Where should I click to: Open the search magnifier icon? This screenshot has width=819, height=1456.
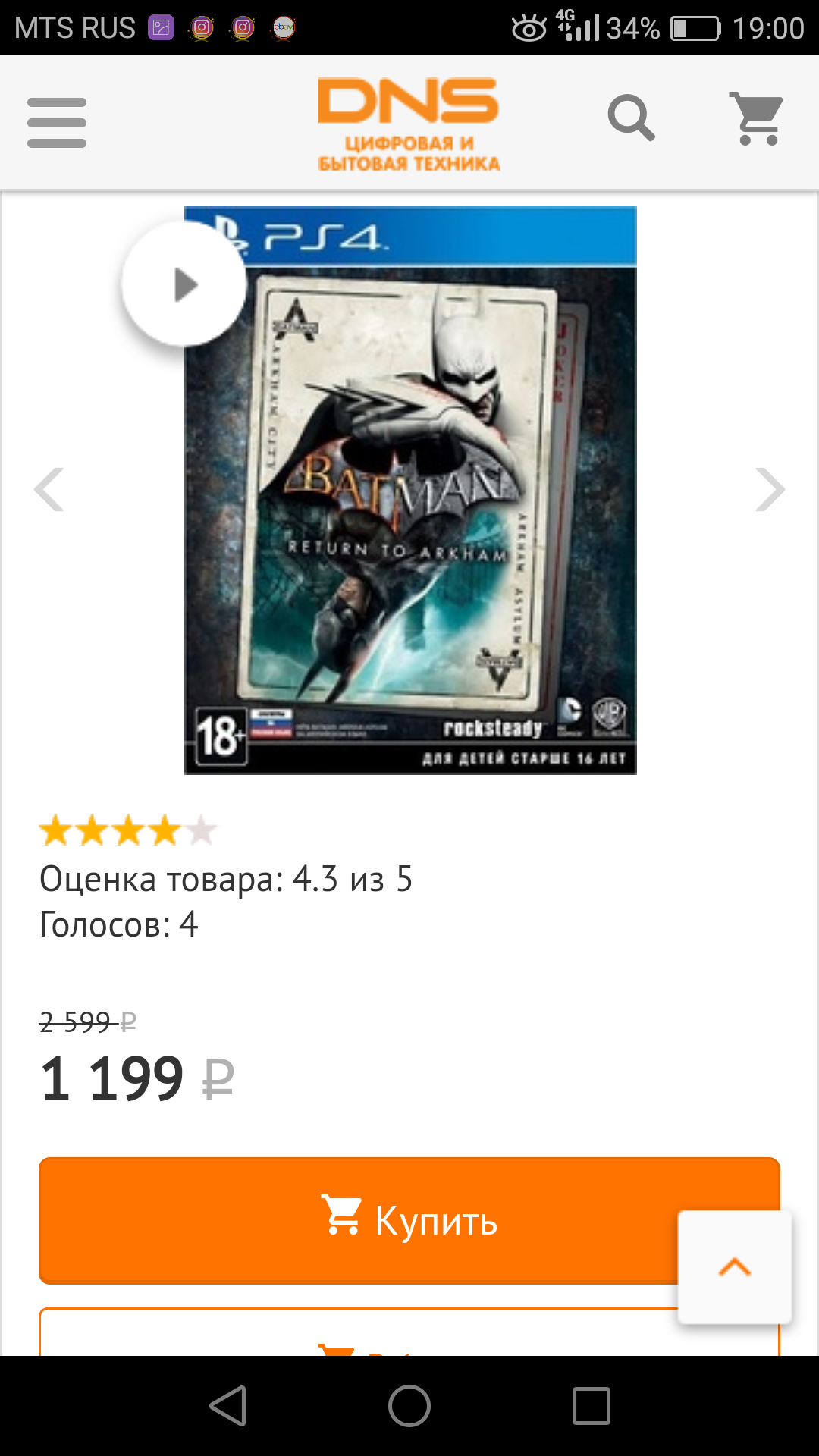(x=631, y=118)
